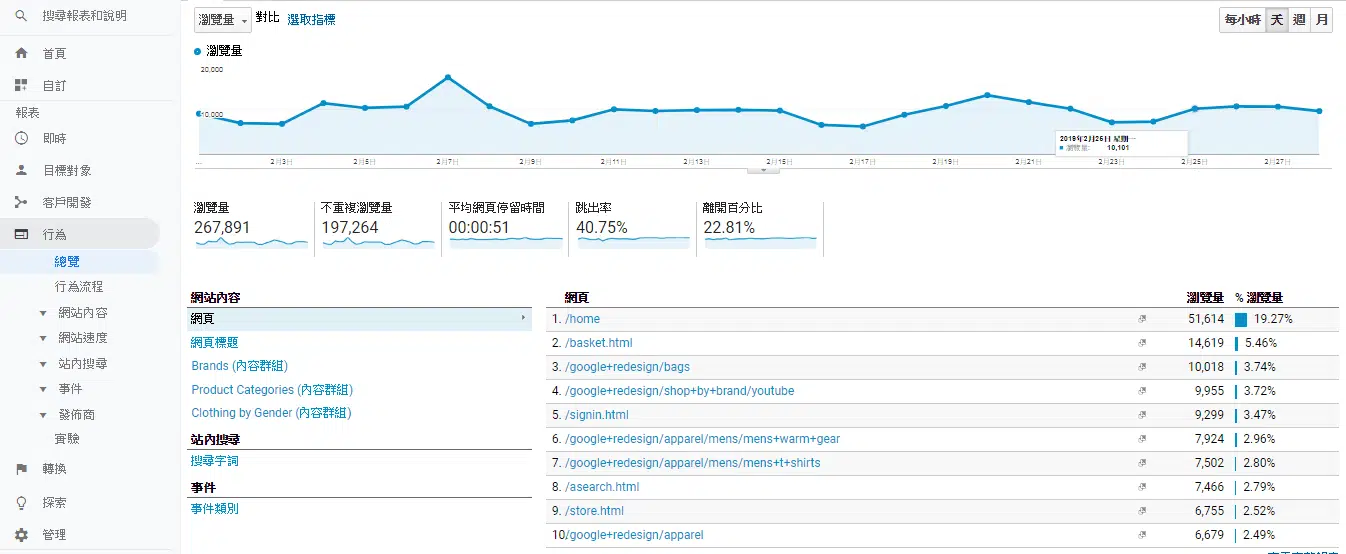This screenshot has width=1346, height=554.
Task: Switch chart to 月 granularity
Action: tap(1322, 20)
